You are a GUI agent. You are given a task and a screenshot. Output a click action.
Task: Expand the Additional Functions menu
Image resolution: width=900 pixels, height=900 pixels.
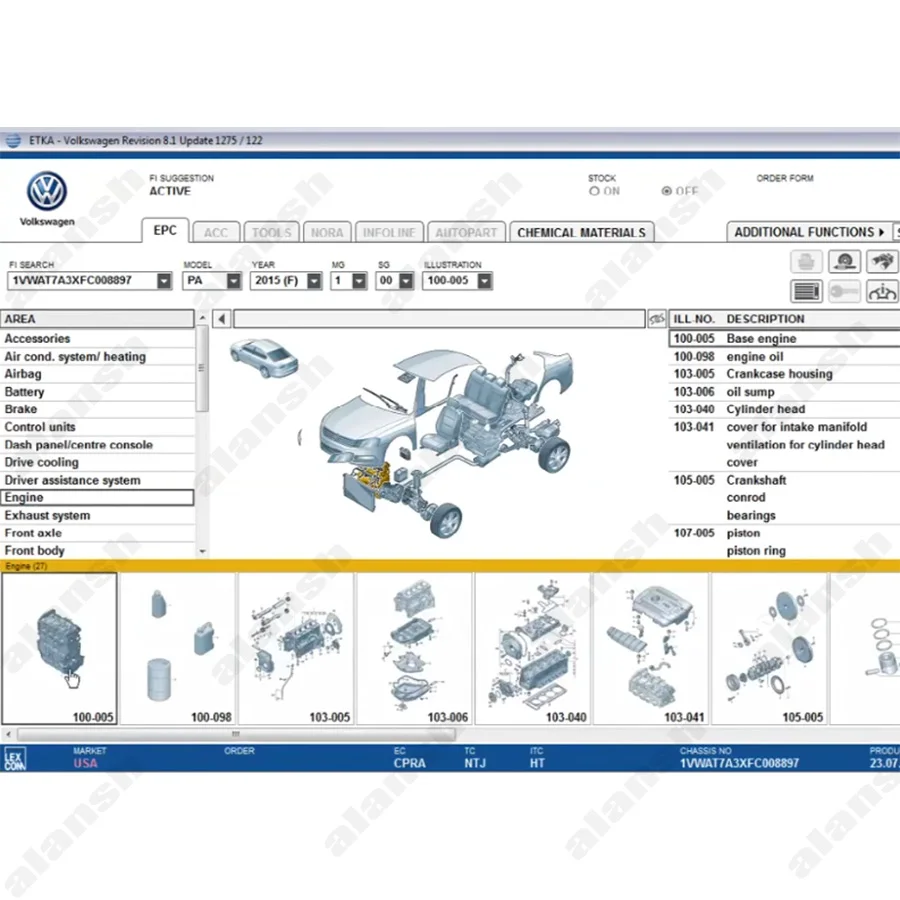tap(809, 232)
